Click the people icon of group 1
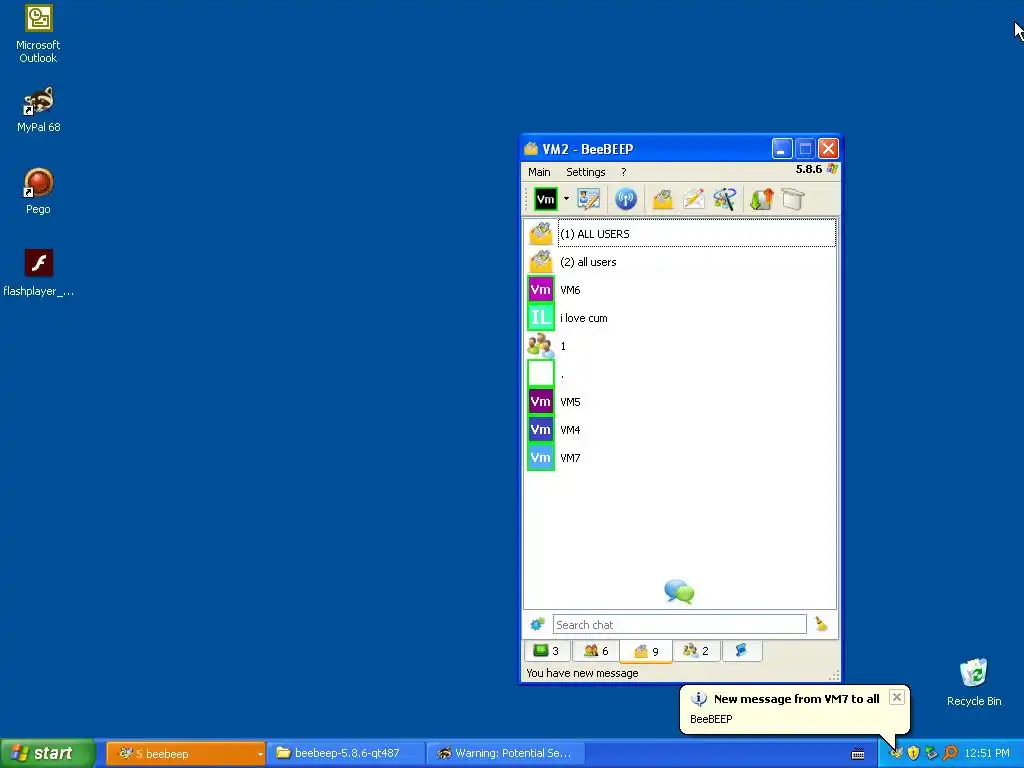This screenshot has width=1024, height=768. [541, 346]
